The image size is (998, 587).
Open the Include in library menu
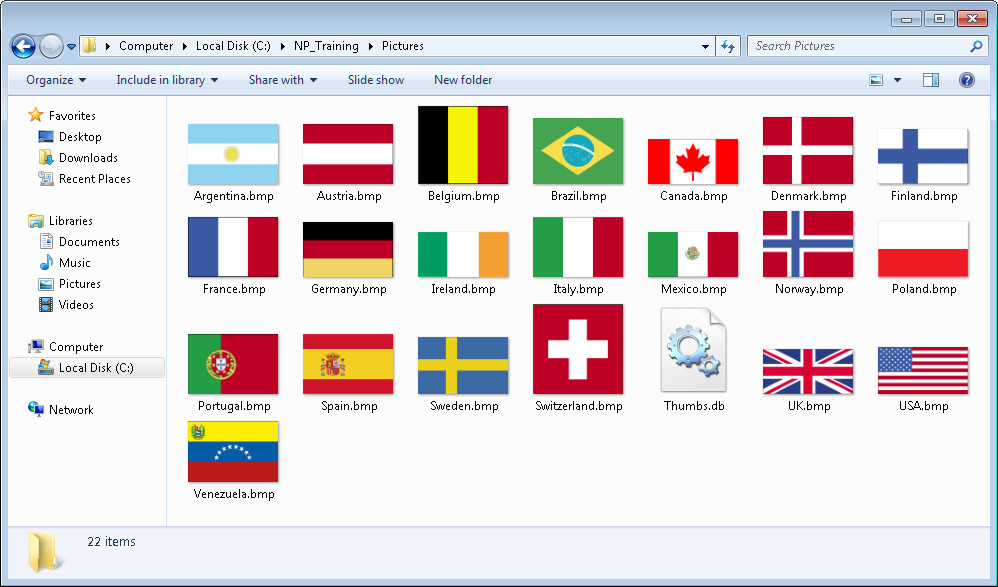(166, 80)
